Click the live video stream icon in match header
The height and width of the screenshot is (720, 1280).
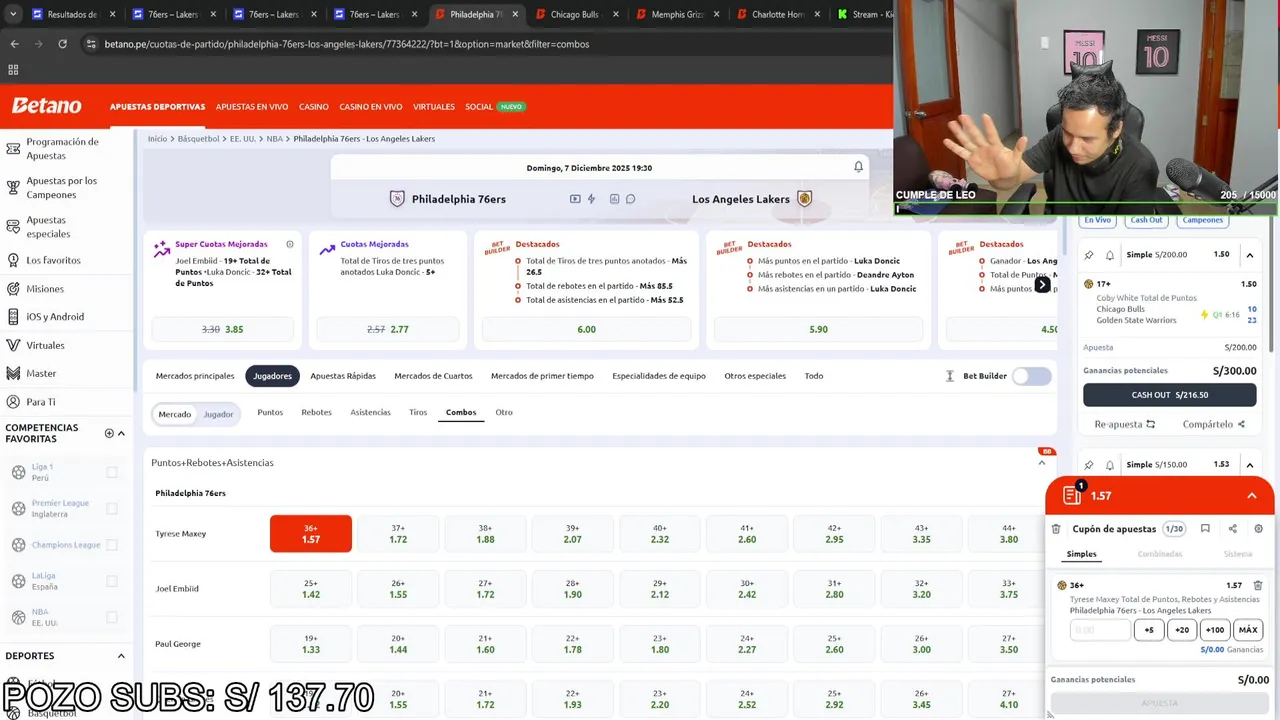[x=575, y=199]
